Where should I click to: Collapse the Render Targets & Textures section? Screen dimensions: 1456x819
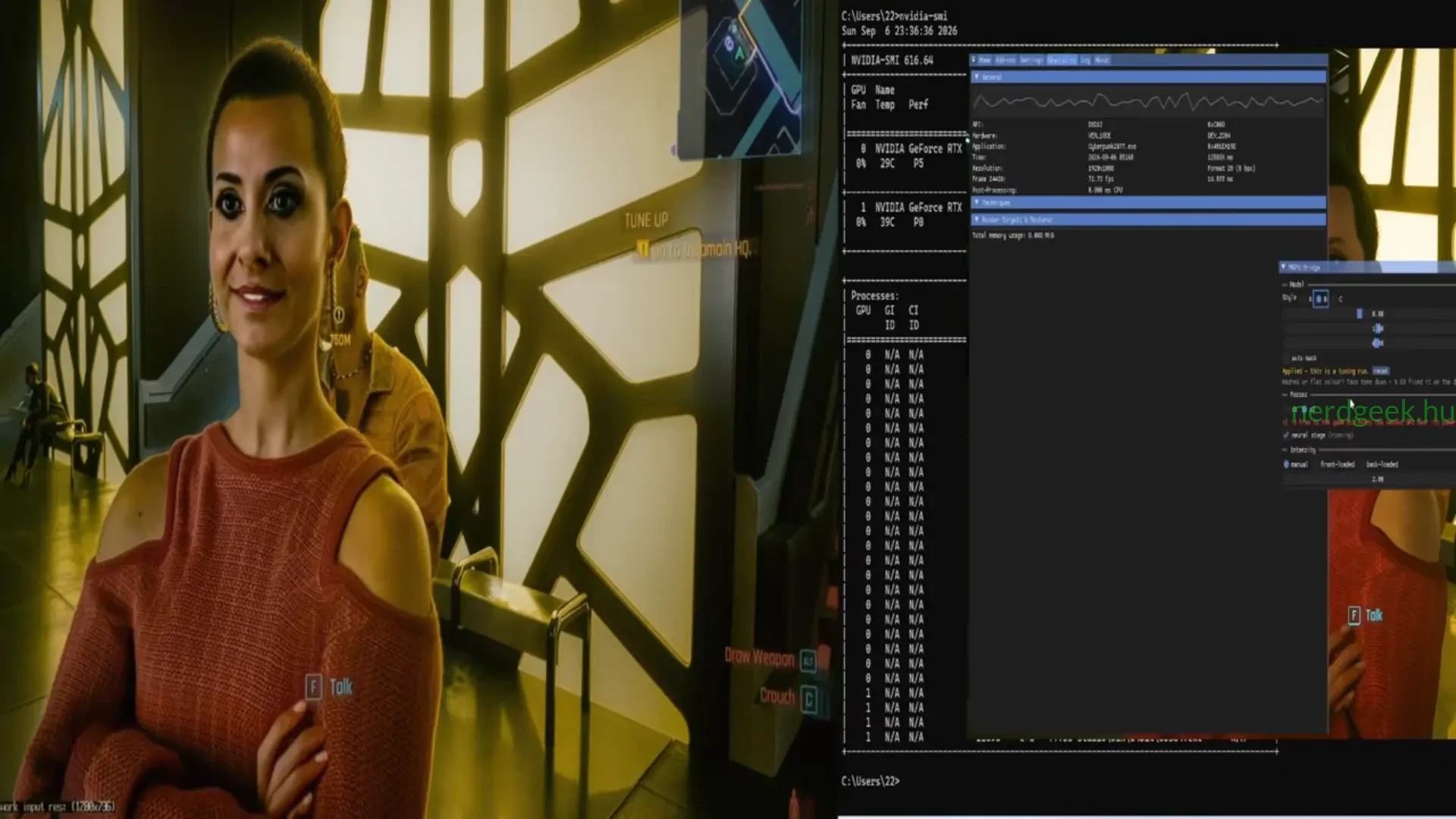coord(1148,219)
